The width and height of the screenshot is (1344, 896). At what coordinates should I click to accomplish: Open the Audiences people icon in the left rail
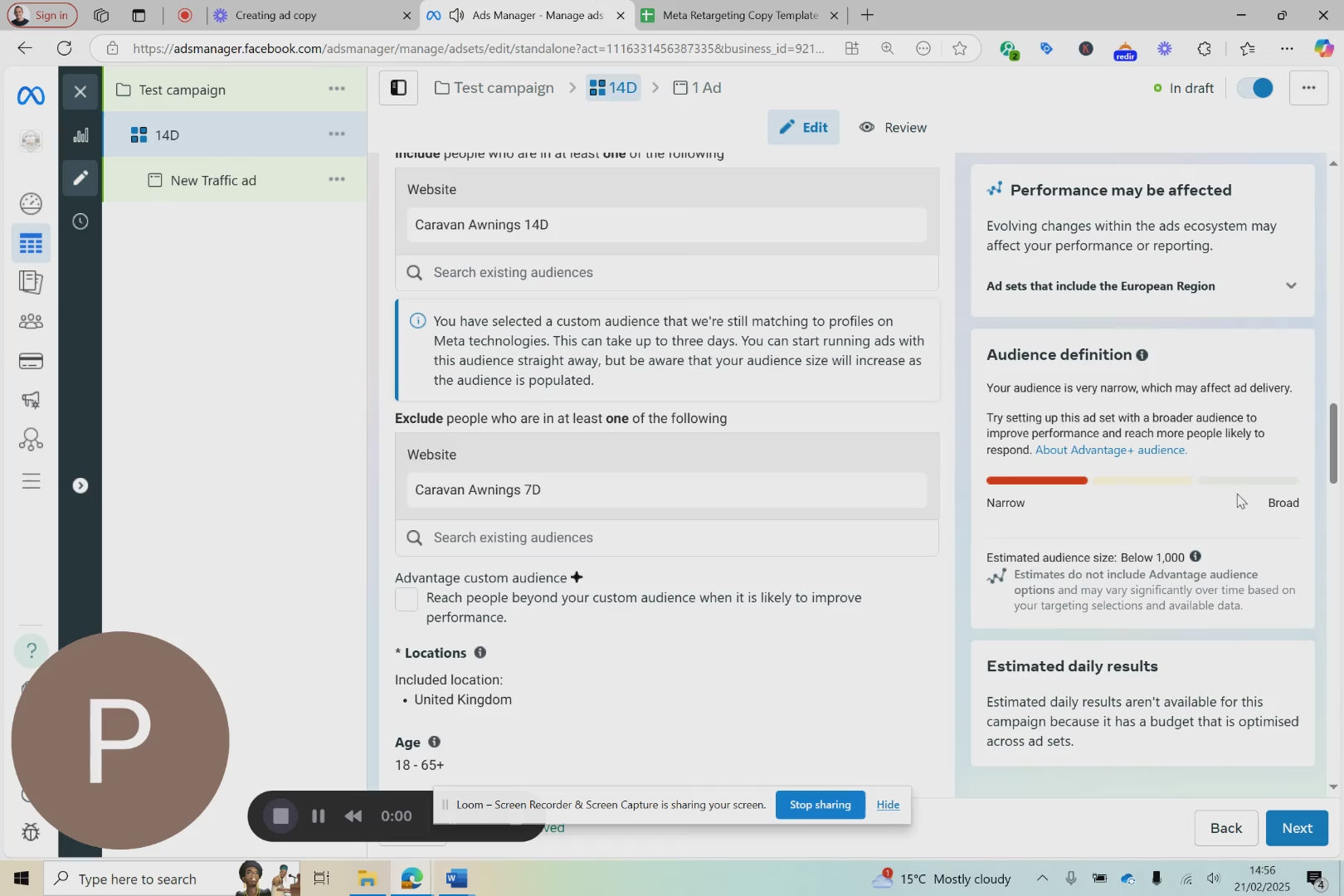click(x=31, y=321)
